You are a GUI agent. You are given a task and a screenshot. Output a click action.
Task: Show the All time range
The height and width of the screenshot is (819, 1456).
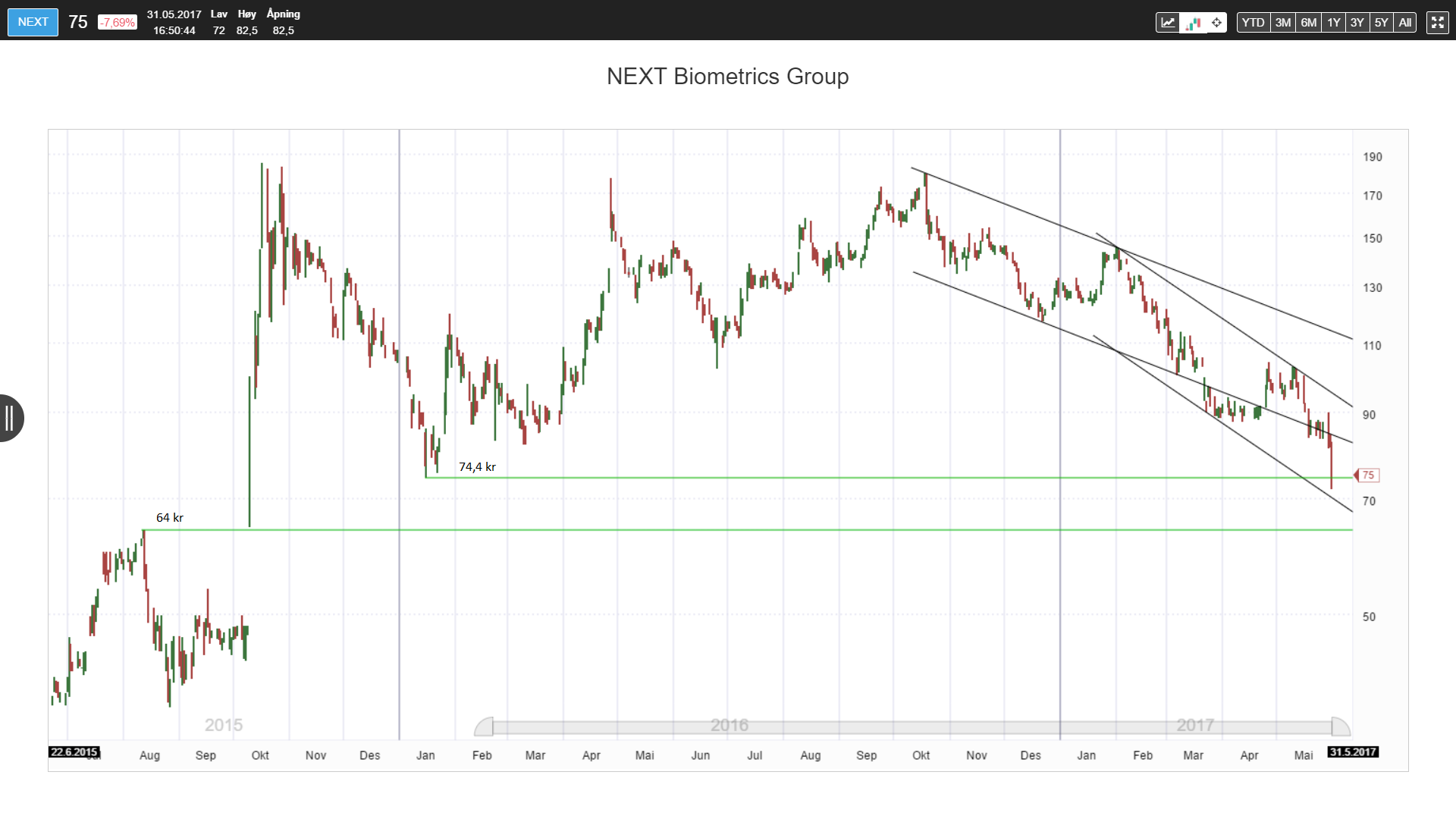(1404, 23)
